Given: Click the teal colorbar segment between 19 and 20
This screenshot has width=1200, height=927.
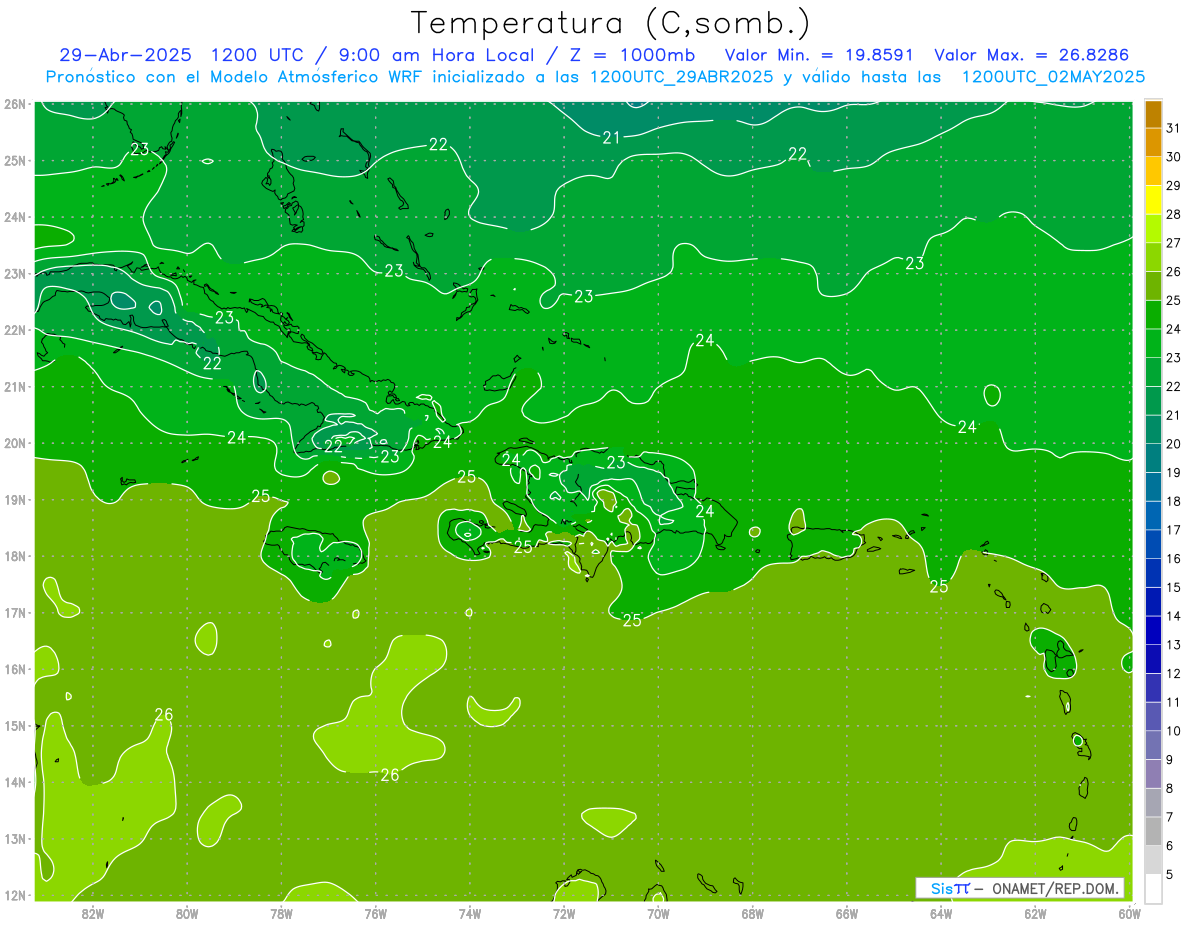Looking at the screenshot, I should pos(1153,458).
